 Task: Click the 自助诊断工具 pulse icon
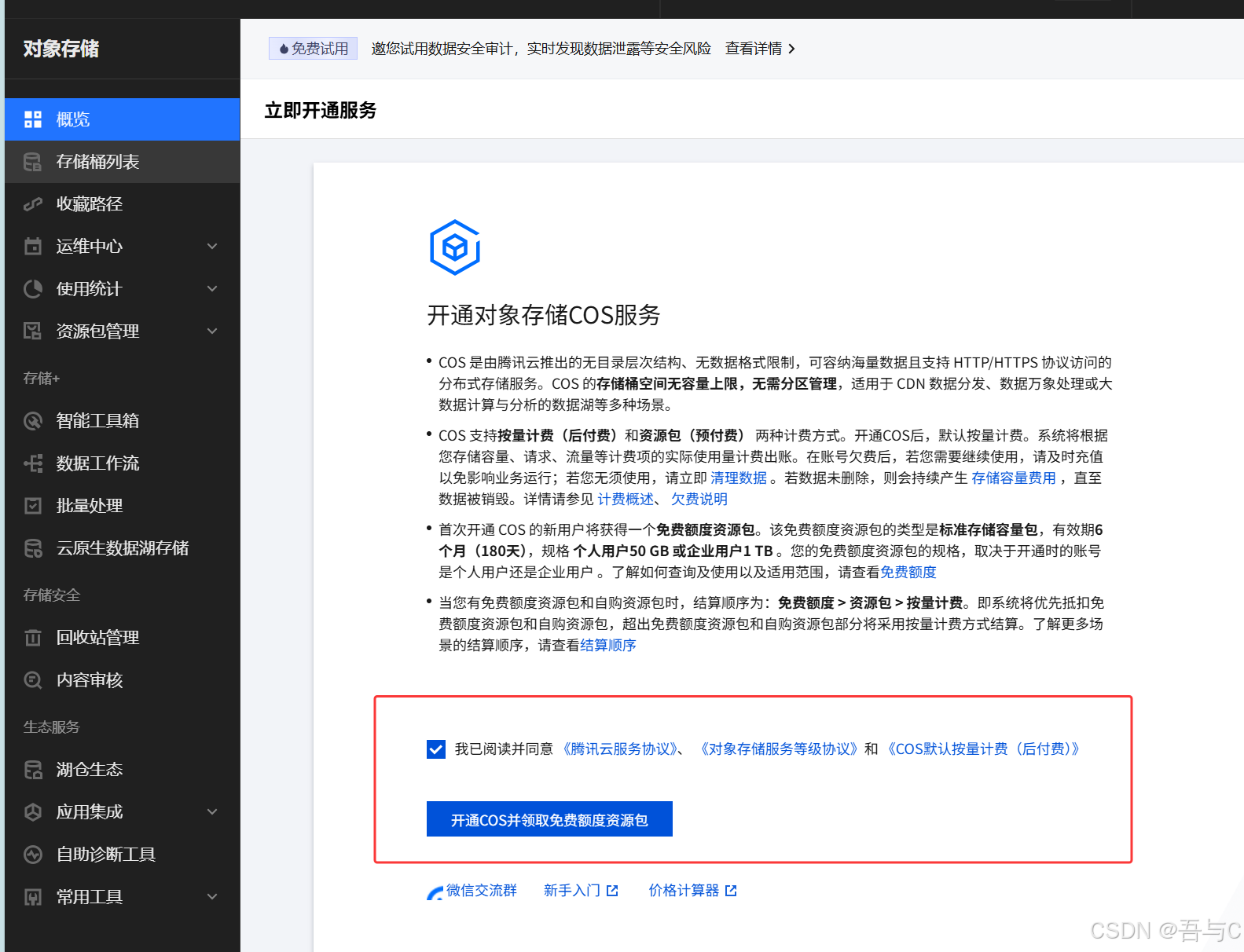point(33,855)
